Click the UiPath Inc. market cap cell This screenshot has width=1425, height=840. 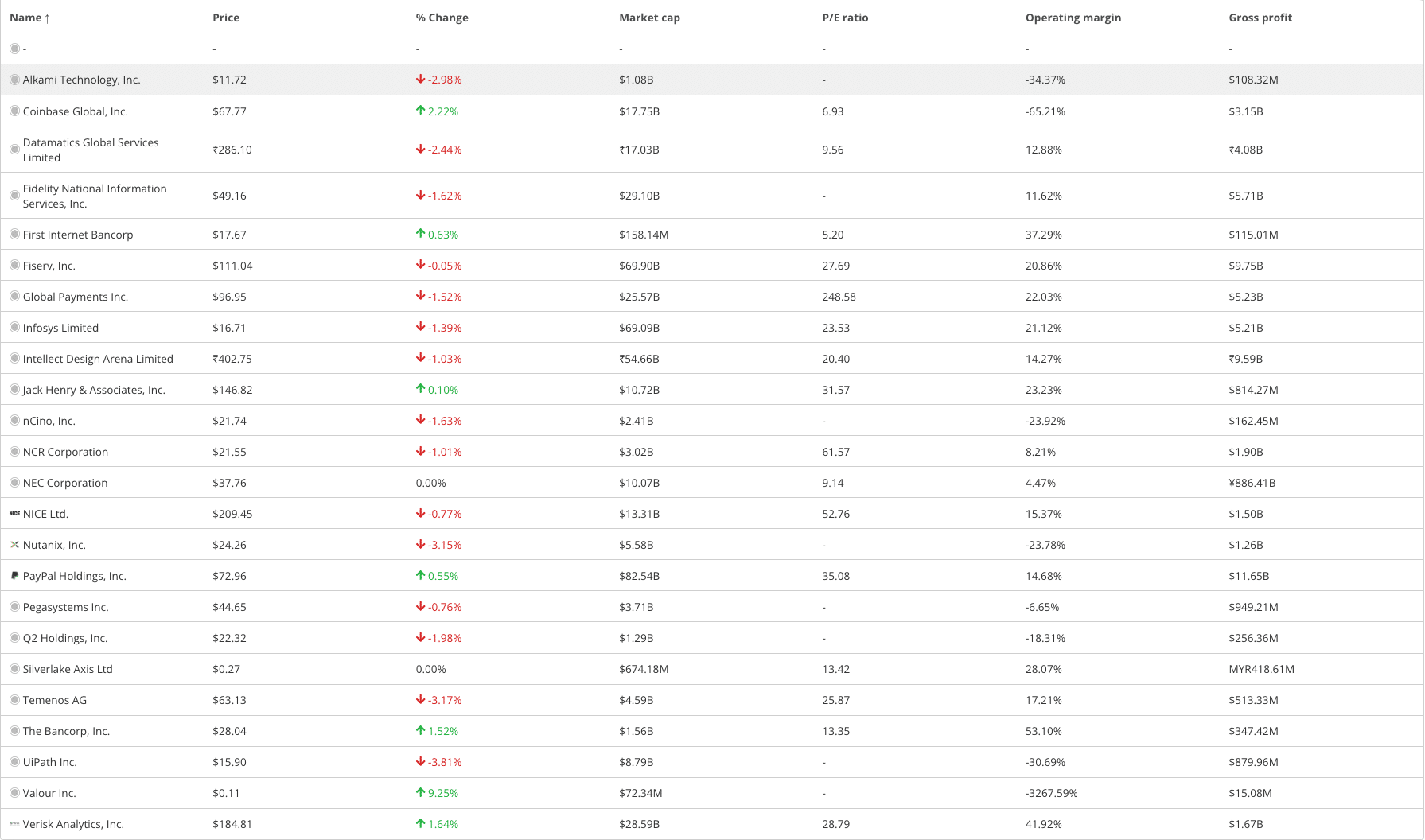point(636,762)
